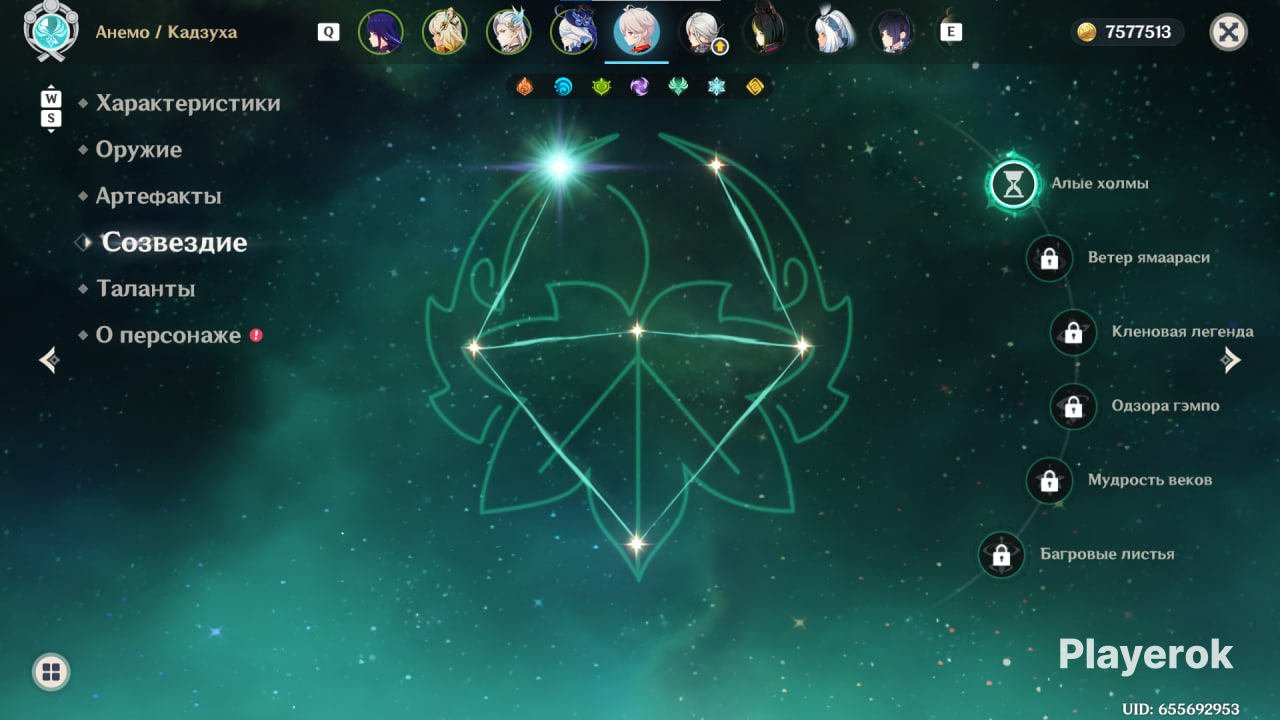
Task: Click the large glowing activated constellation star
Action: [559, 166]
